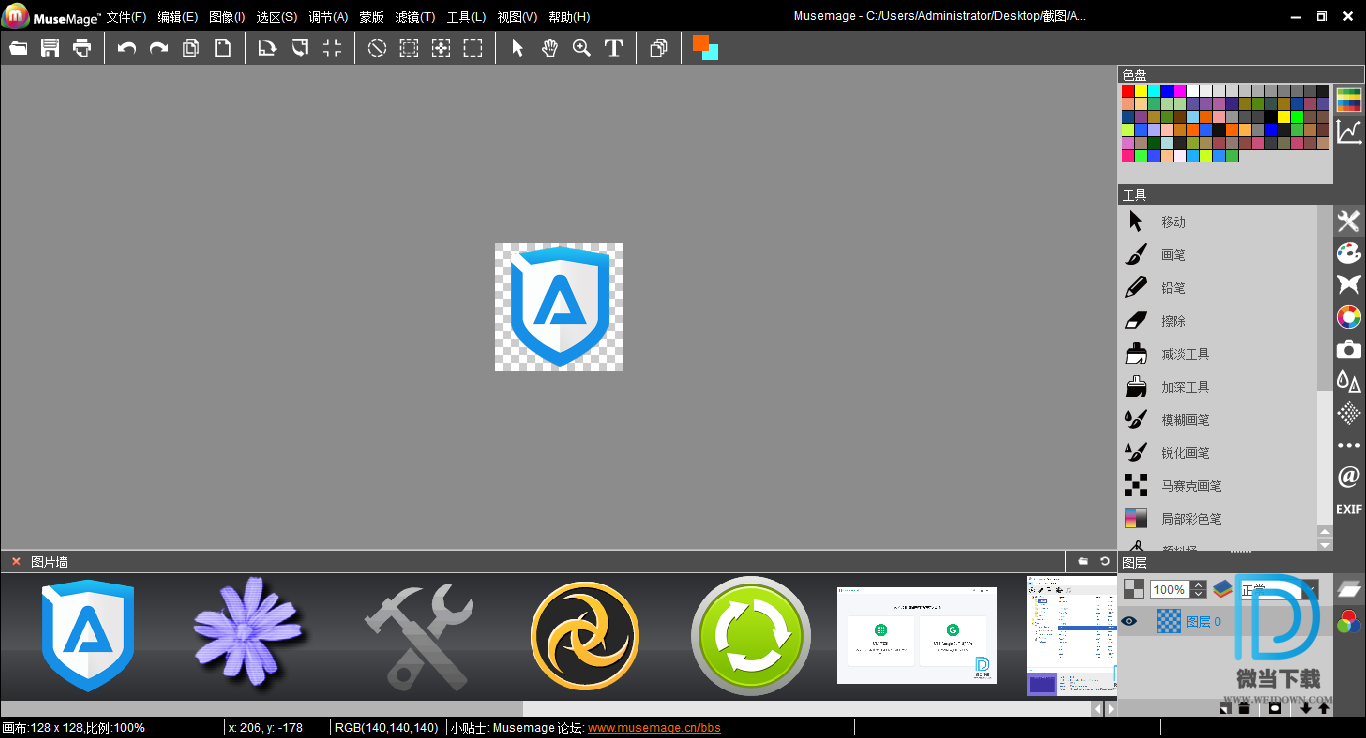
Task: Open the EXIF info sidebar tab
Action: point(1349,509)
